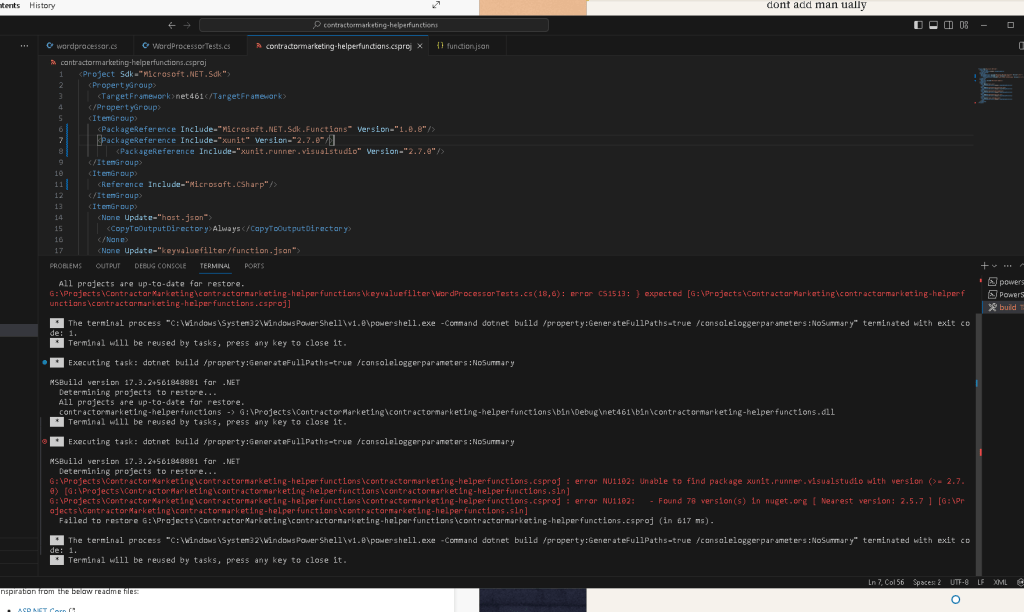This screenshot has height=612, width=1024.
Task: Click Spaces: 2 indentation status item
Action: 927,582
